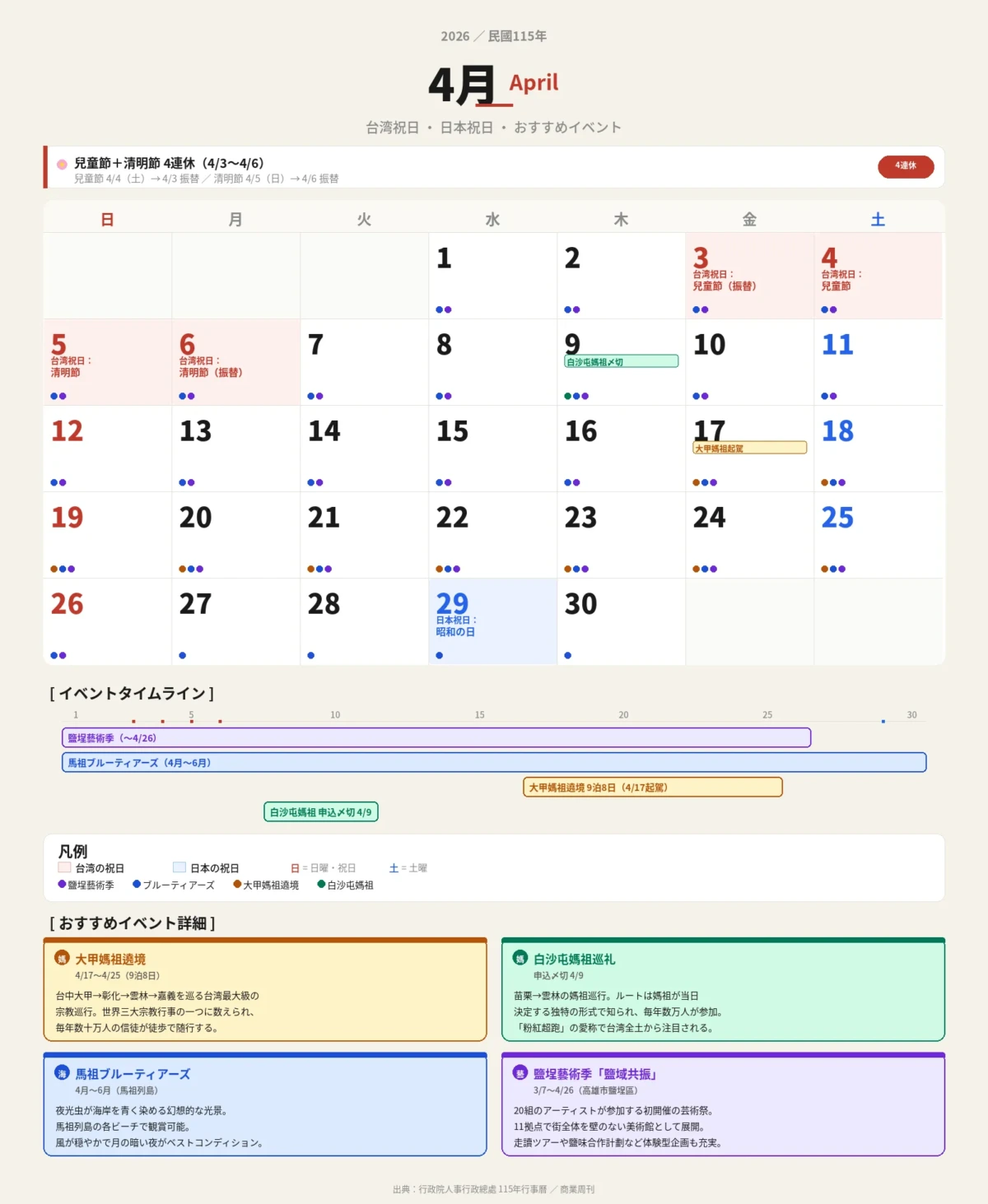Click the 白沙屯媽祖 申込〆切 4/9 timeline bar
This screenshot has height=1204, width=988.
(x=320, y=812)
